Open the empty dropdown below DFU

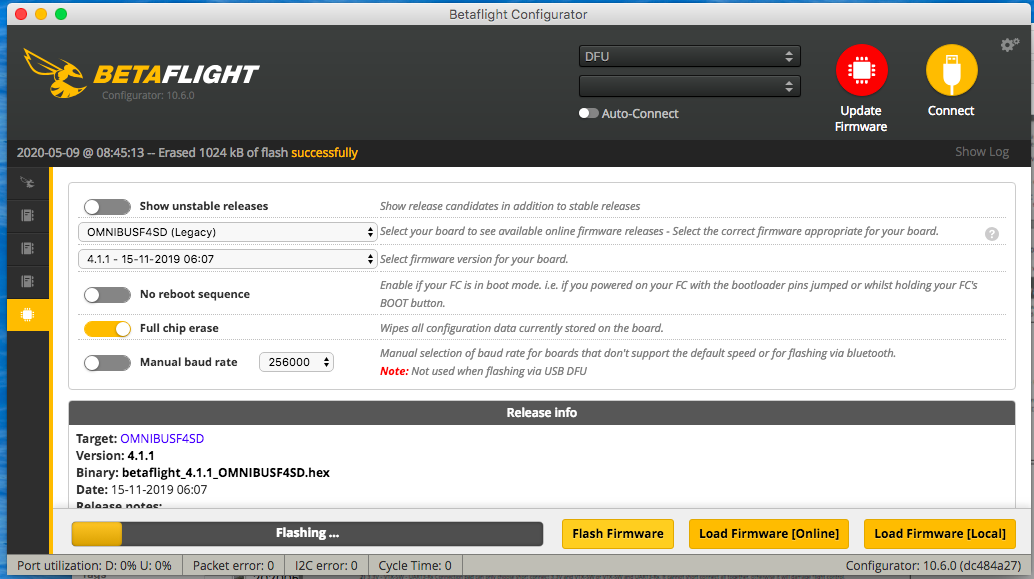tap(689, 86)
